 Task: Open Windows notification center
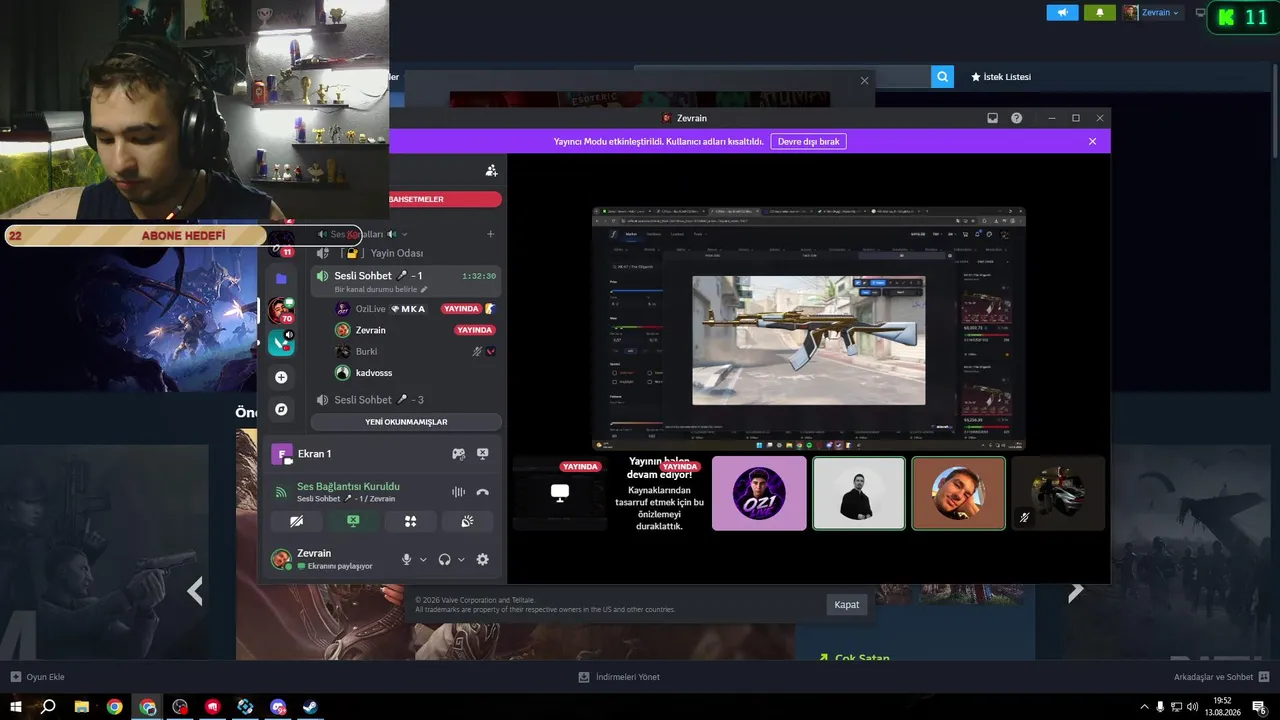(1259, 707)
